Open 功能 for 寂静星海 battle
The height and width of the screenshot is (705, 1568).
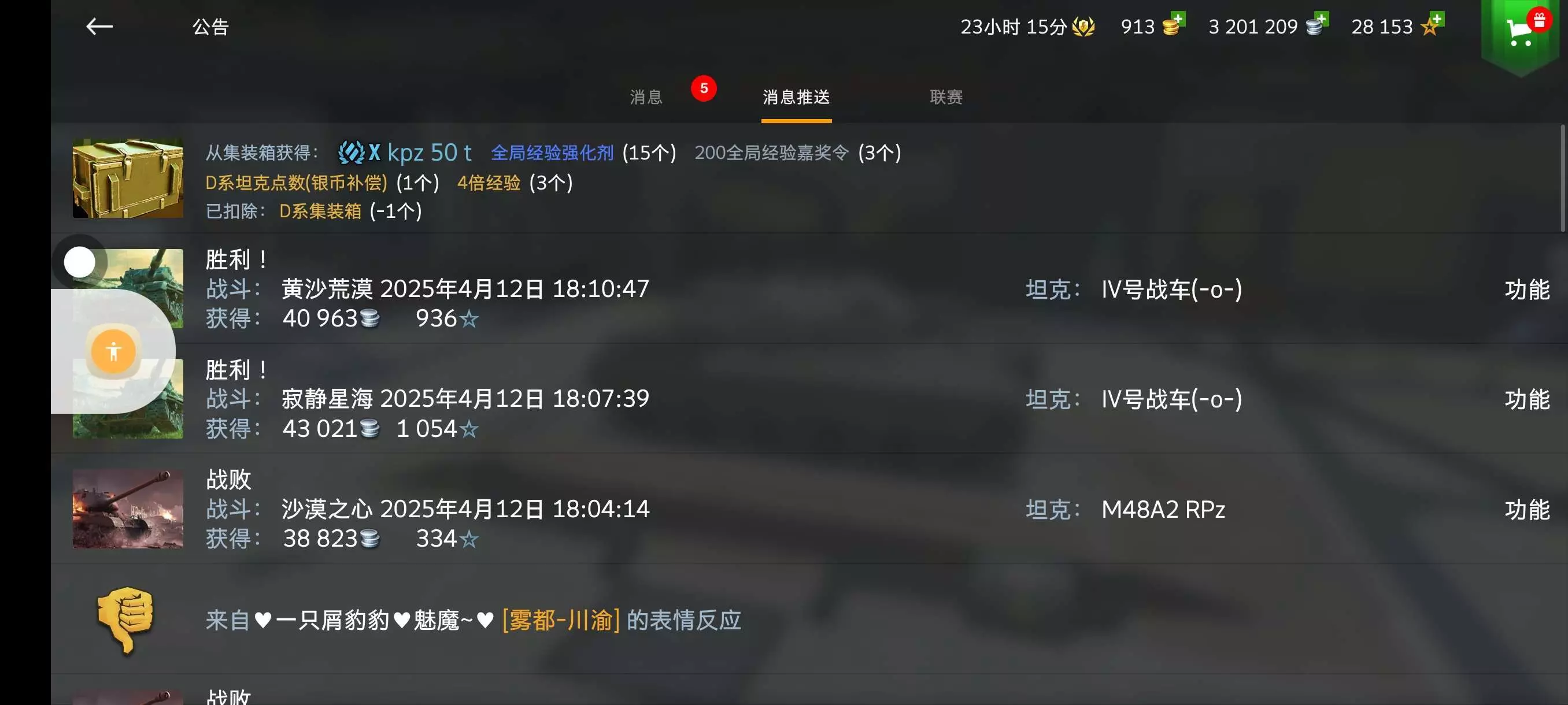point(1527,400)
